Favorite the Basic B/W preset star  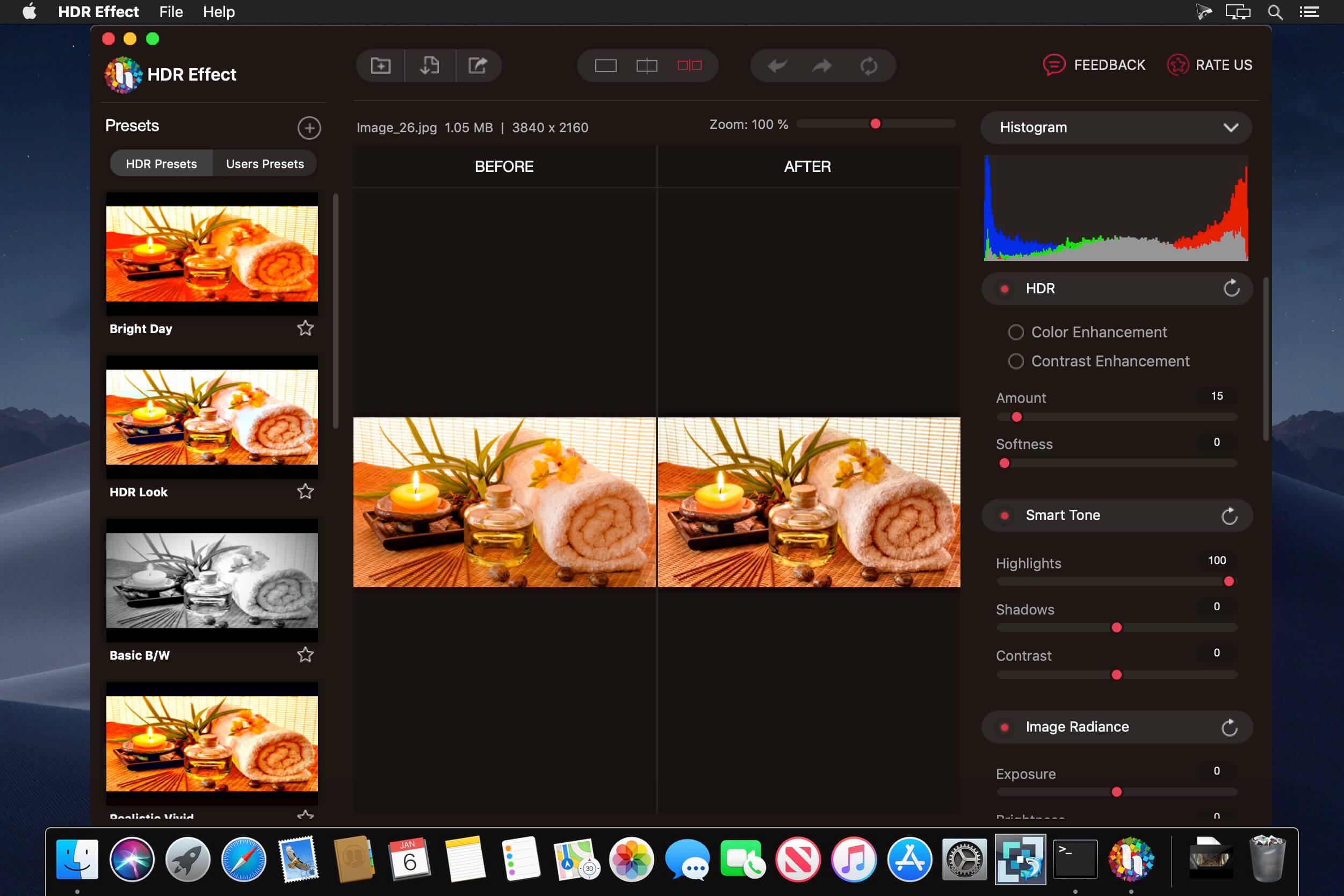[x=305, y=655]
